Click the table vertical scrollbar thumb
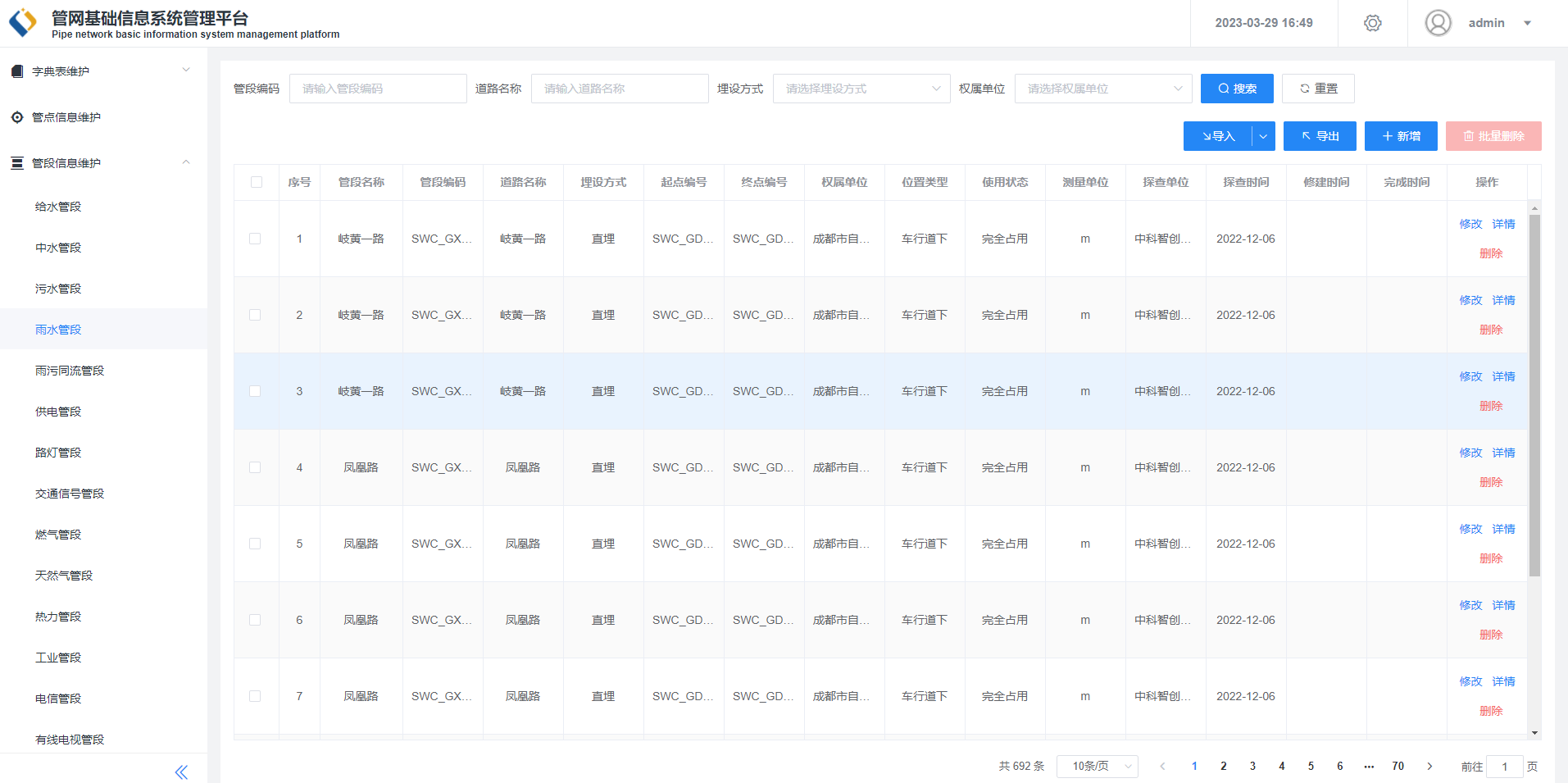This screenshot has width=1568, height=783. [x=1534, y=394]
